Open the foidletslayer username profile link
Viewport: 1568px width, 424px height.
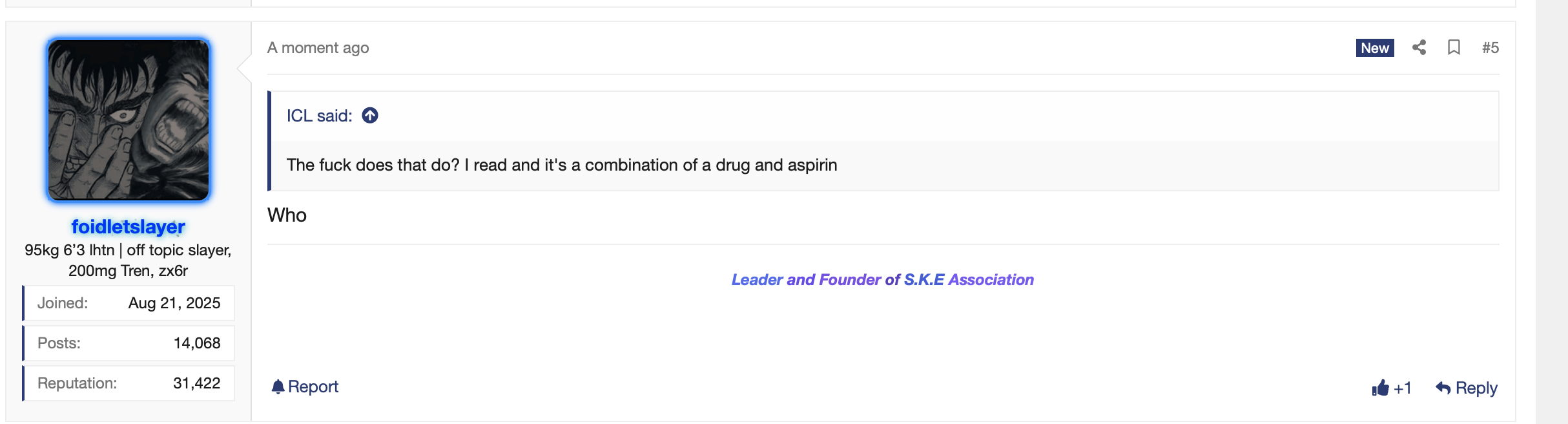point(128,227)
